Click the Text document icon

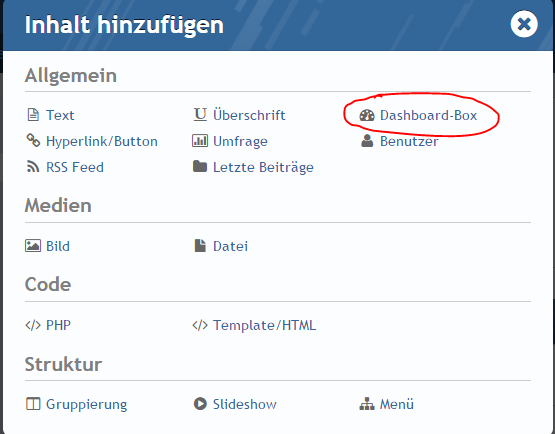pos(33,115)
